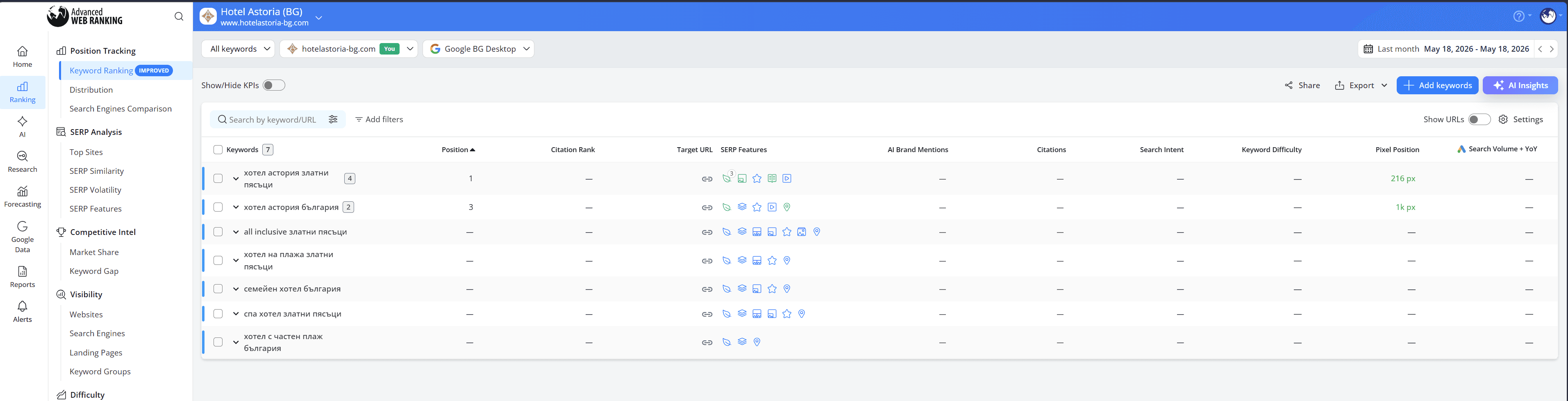Click layers SERP icon for 'хотел с частен плаж българия'

pos(742,342)
